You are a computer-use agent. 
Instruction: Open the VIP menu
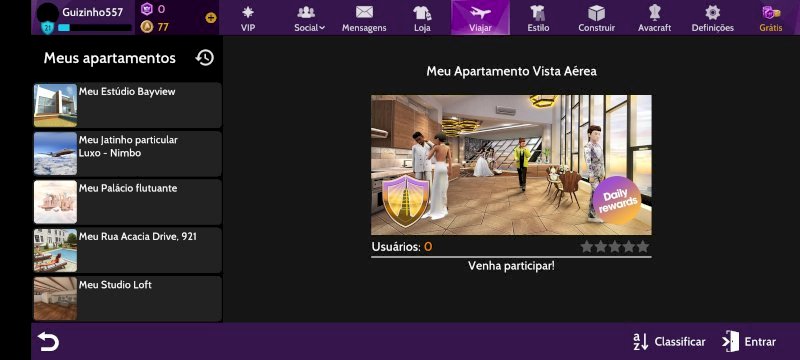(247, 18)
